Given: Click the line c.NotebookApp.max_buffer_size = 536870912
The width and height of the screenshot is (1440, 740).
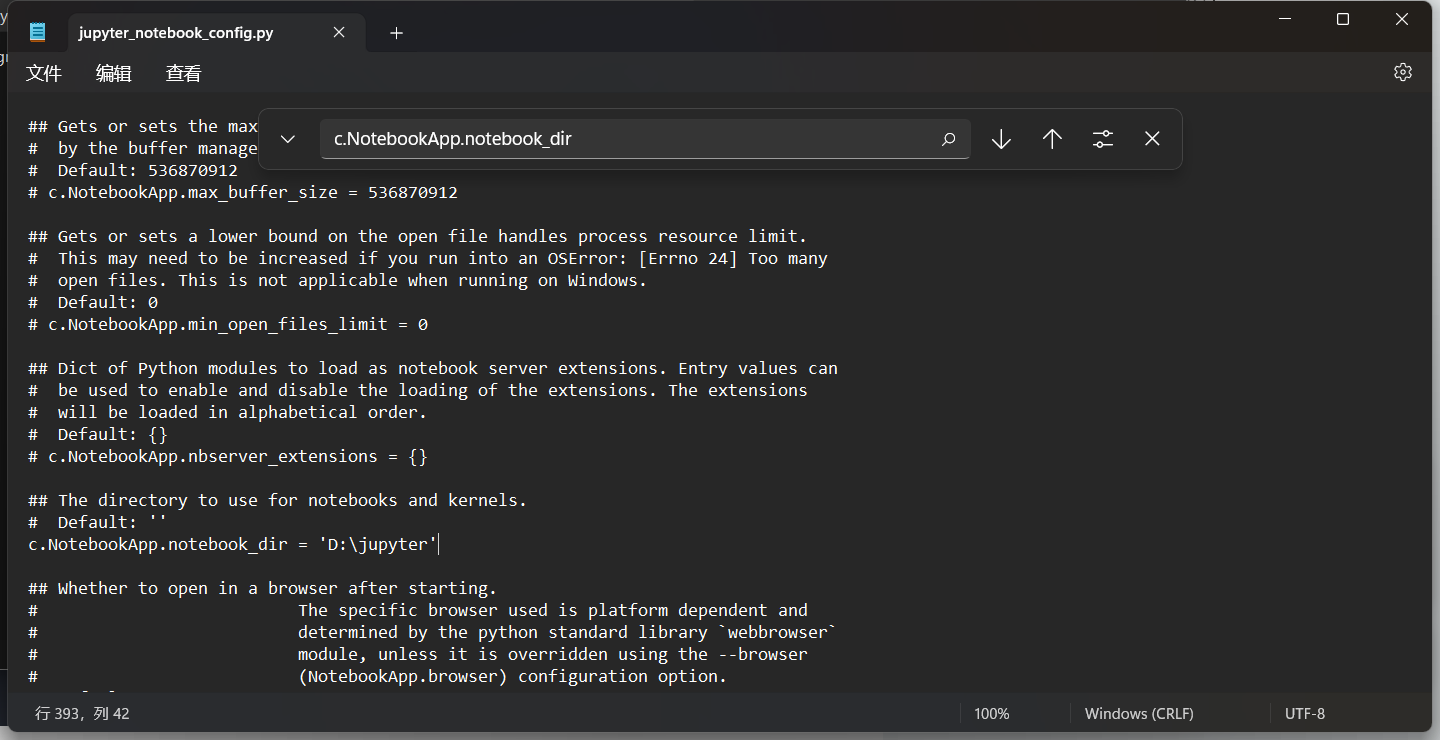Looking at the screenshot, I should point(243,192).
